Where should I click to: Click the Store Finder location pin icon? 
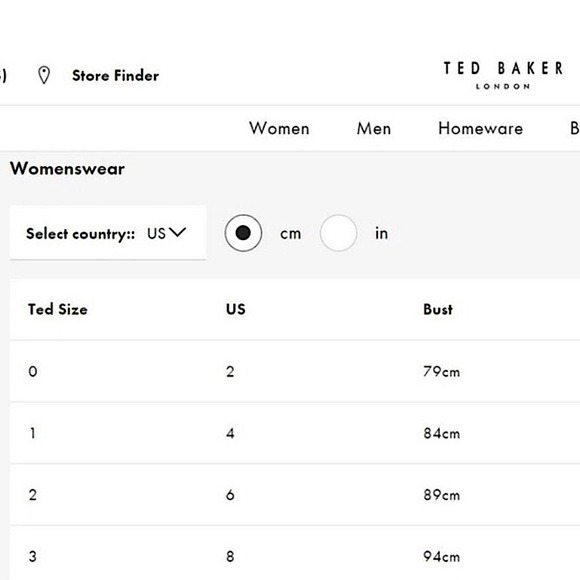[44, 75]
